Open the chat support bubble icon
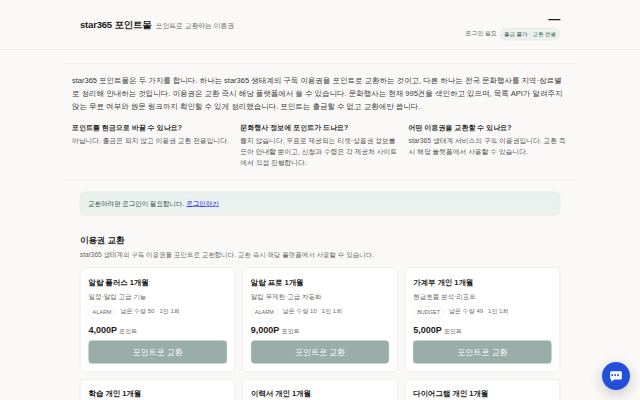The image size is (640, 400). click(x=616, y=376)
